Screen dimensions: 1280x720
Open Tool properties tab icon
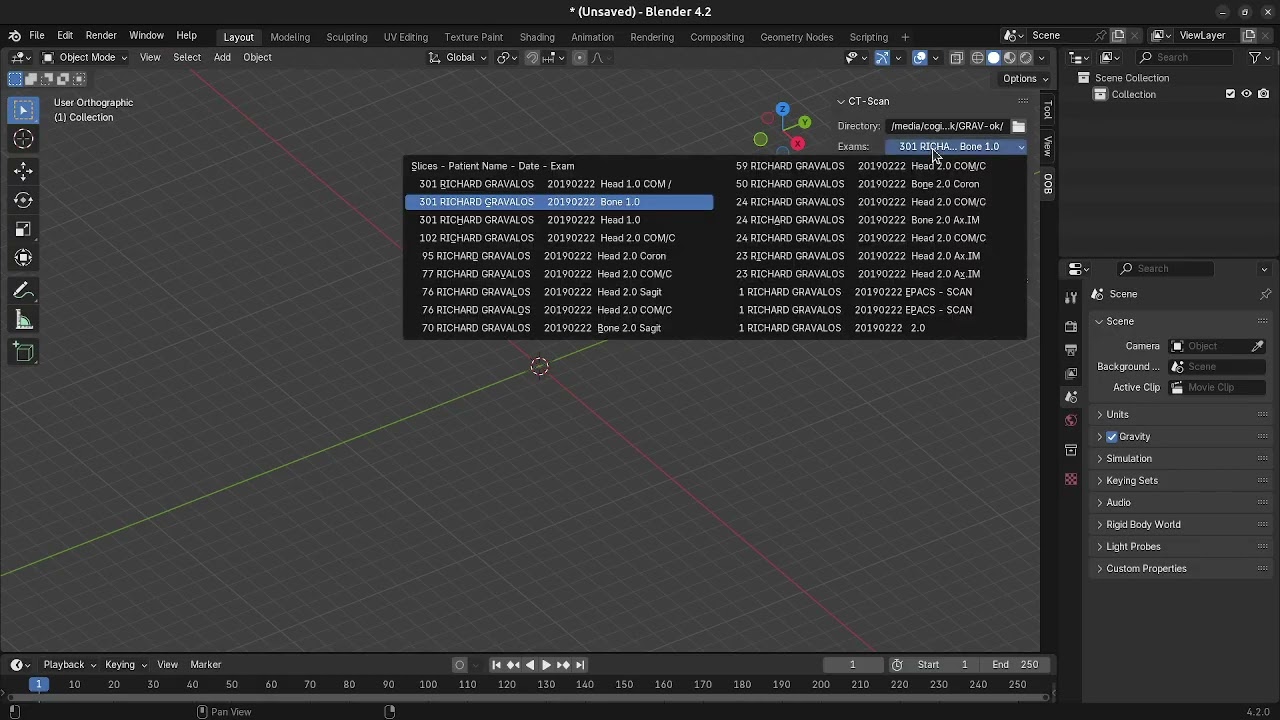[x=1071, y=298]
